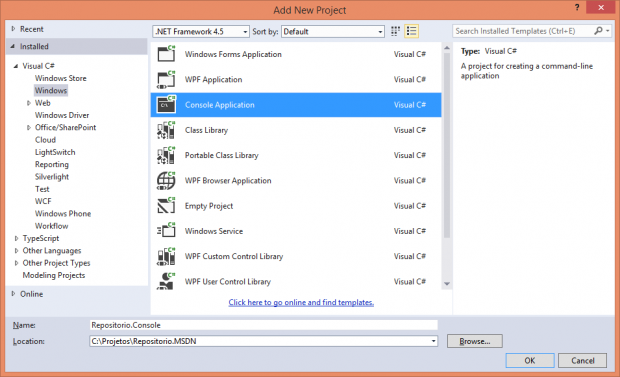Select the Workflow category

pos(51,226)
